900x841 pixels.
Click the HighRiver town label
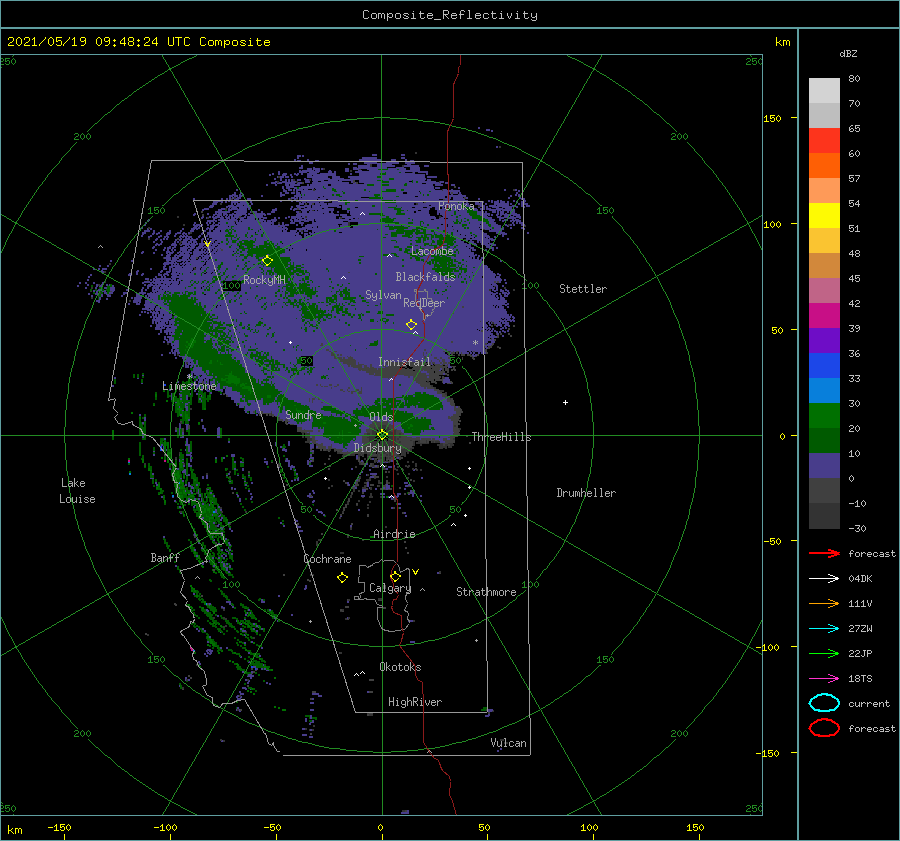415,702
